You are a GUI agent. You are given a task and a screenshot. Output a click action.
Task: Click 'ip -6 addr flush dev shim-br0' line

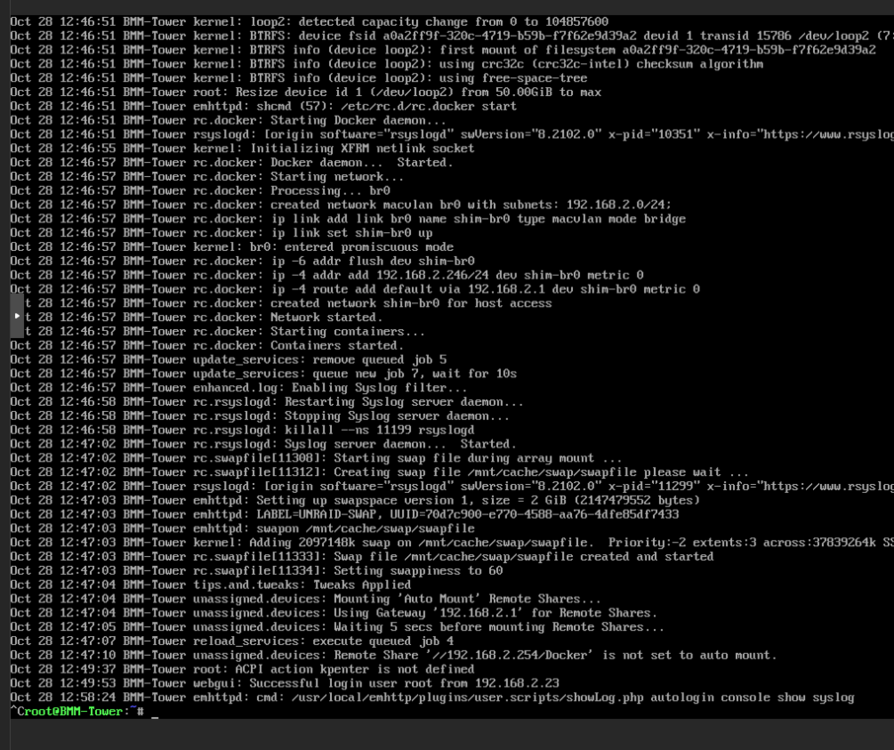[242, 261]
